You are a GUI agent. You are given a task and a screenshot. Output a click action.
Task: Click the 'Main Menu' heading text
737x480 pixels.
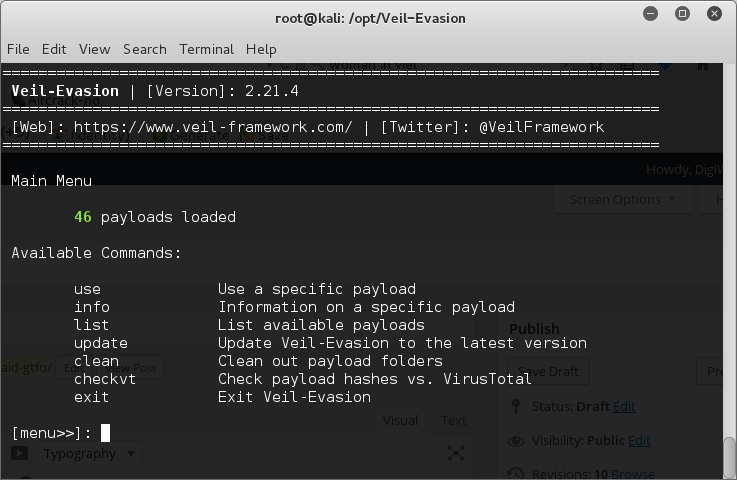[52, 181]
